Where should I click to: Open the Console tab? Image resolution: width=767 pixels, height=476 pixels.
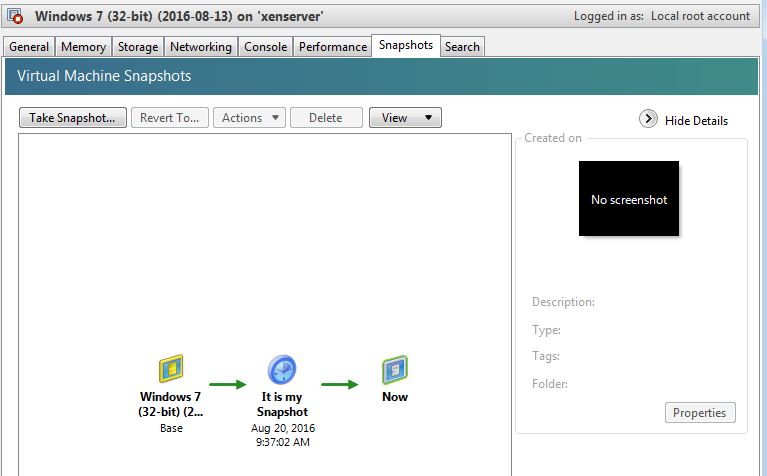tap(266, 47)
